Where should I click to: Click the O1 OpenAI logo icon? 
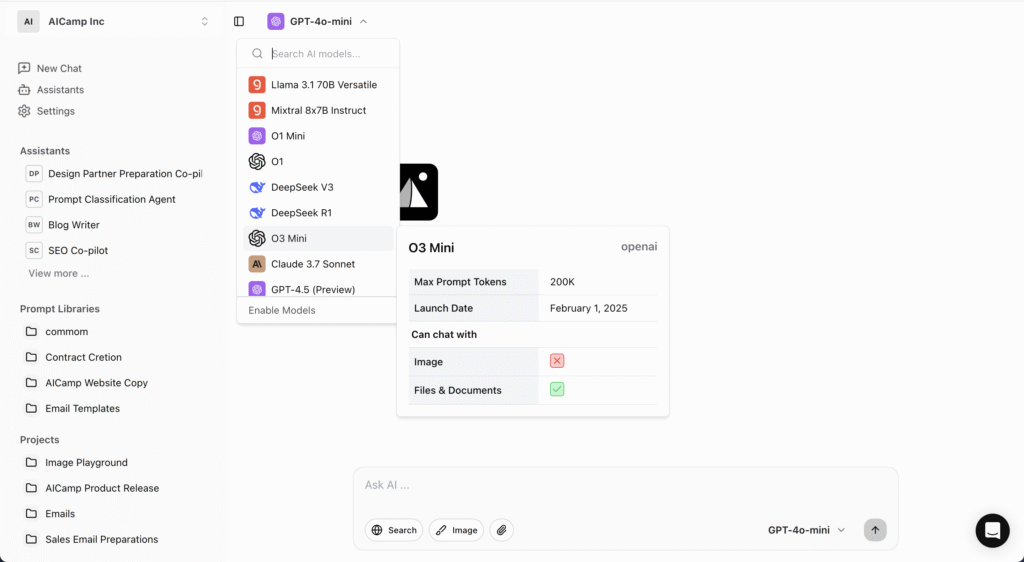click(257, 161)
